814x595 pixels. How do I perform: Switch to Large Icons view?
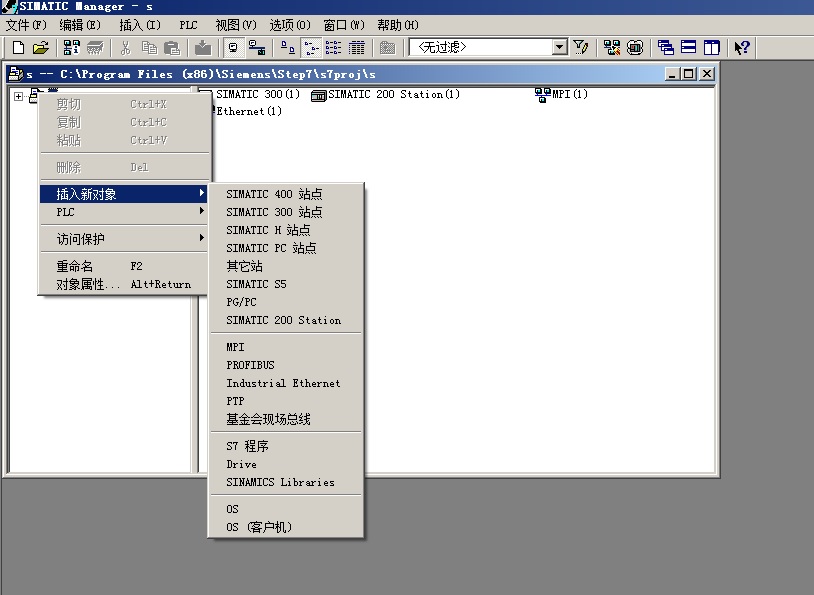(x=287, y=47)
